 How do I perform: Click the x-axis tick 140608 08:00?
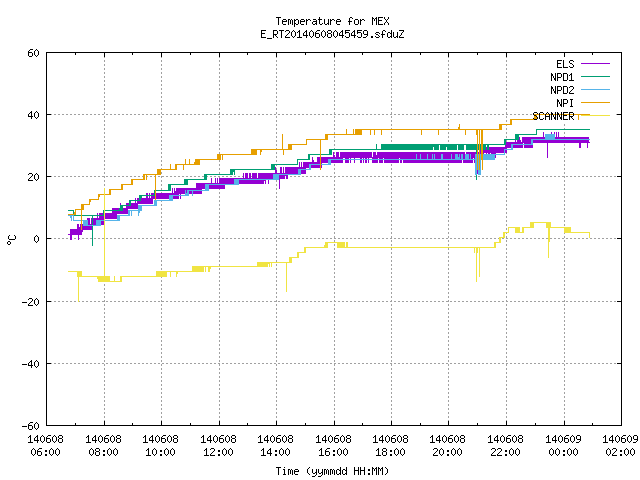click(103, 446)
